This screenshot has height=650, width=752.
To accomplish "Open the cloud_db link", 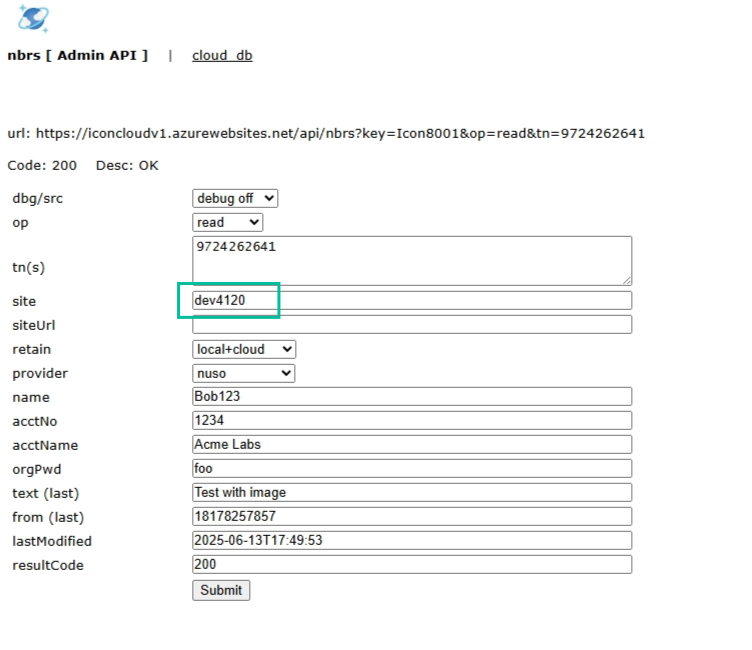I will coord(222,55).
